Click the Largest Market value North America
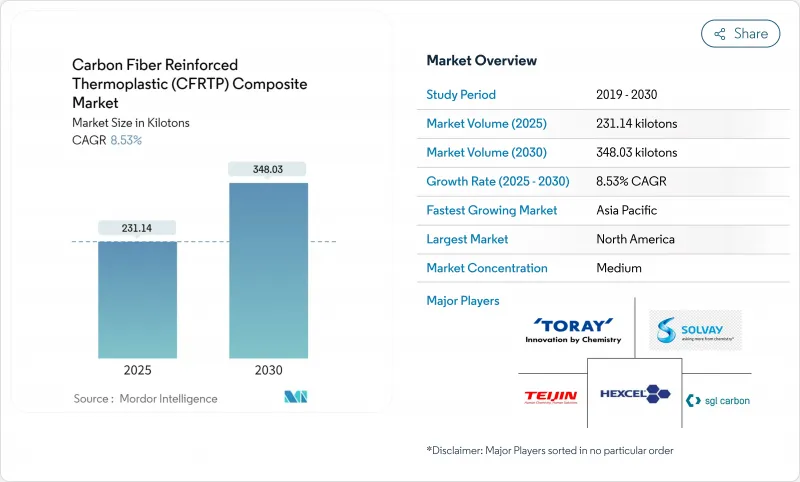The image size is (800, 482). [634, 239]
